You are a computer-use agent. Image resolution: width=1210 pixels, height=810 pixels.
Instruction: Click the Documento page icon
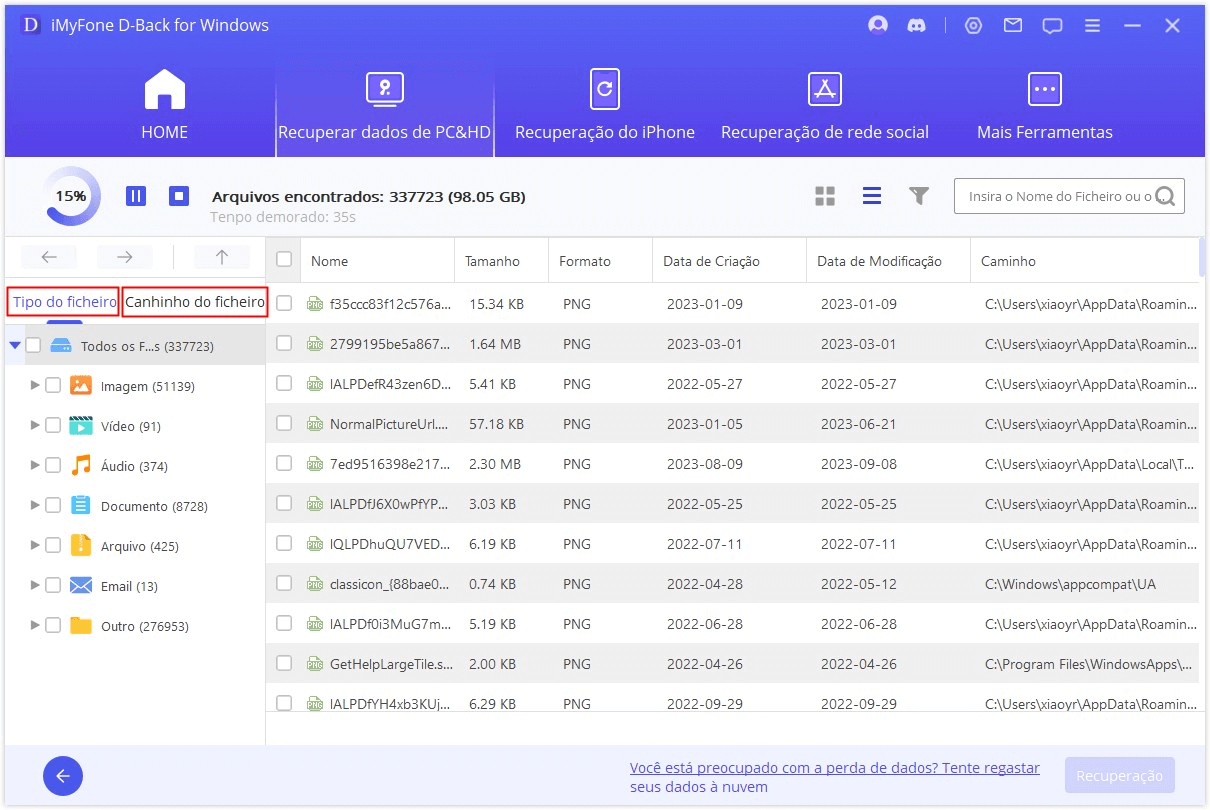point(81,506)
